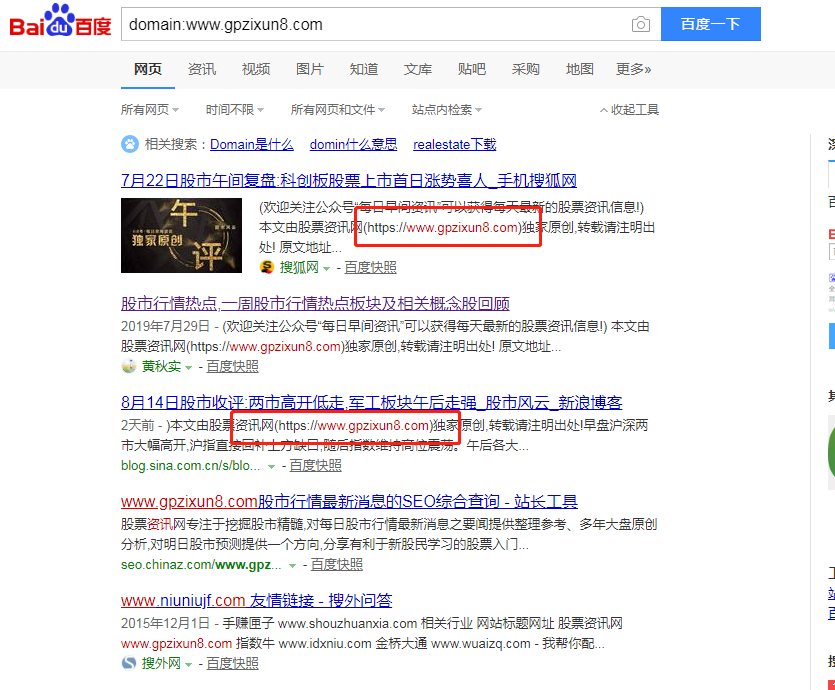Image resolution: width=835 pixels, height=690 pixels.
Task: Expand the 更多» menu
Action: point(633,69)
